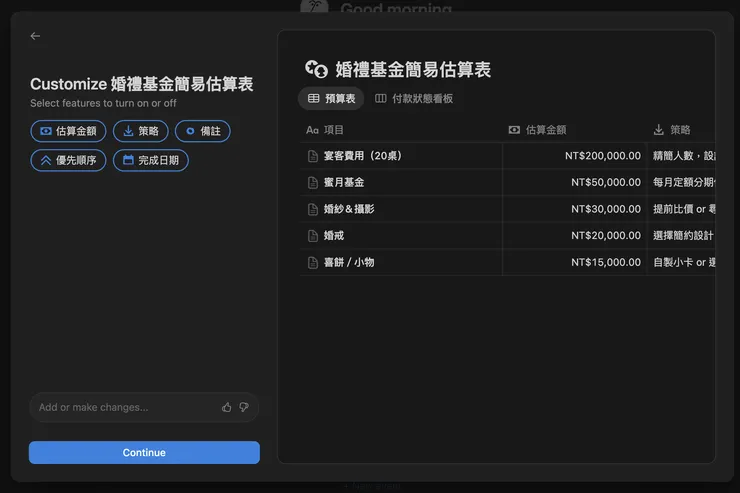Click the page icon of 喜餅 / 小物 row
The height and width of the screenshot is (493, 740).
(x=313, y=263)
